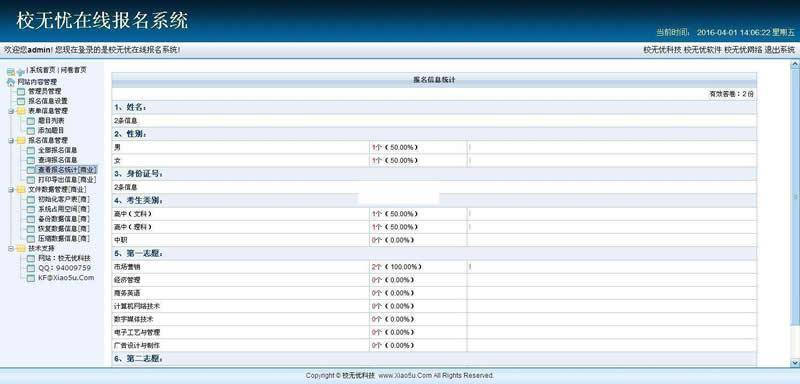Click the page icon next to 系统占用空间[商]
The height and width of the screenshot is (384, 800).
point(31,210)
